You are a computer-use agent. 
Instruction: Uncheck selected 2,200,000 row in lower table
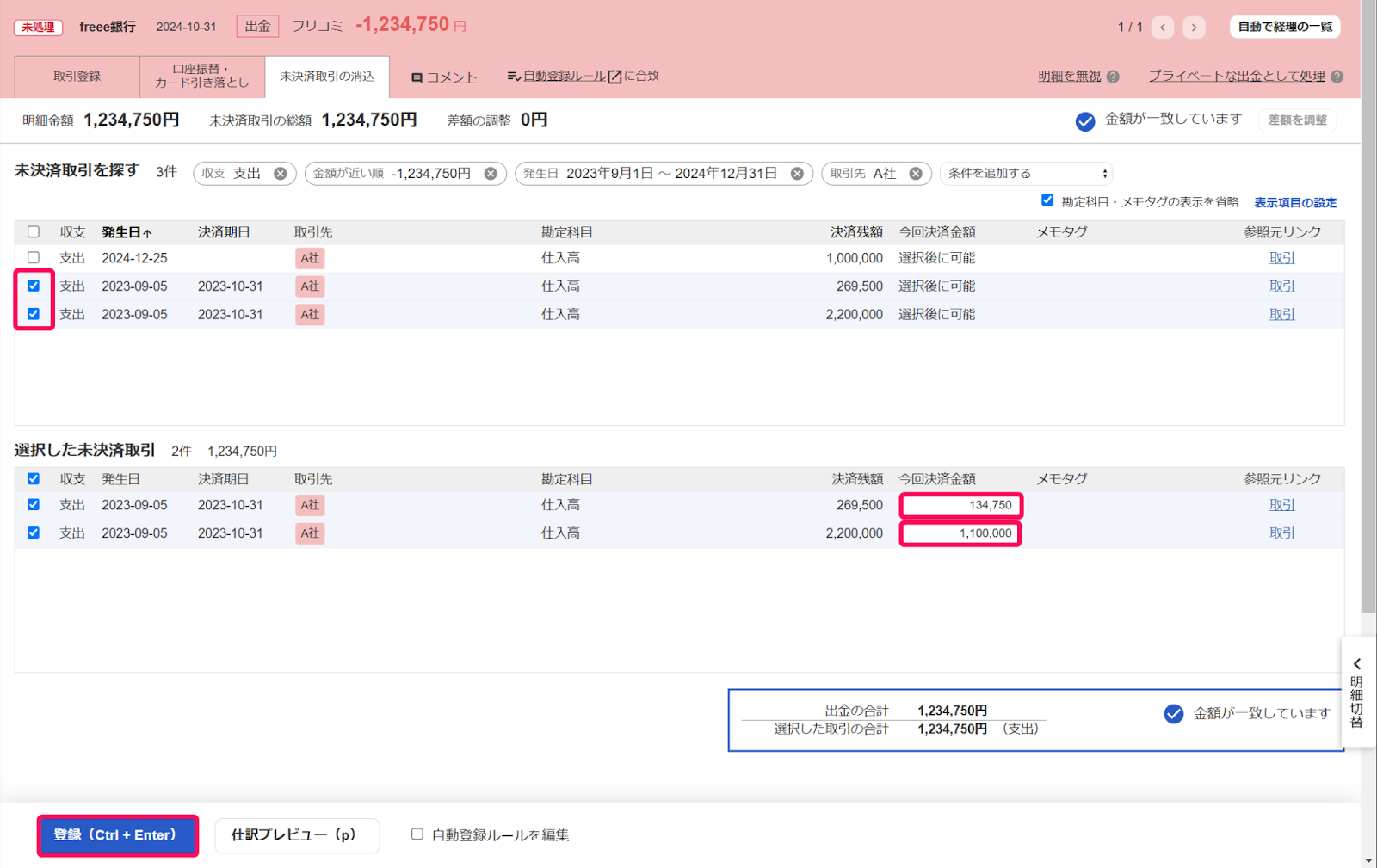pos(34,532)
